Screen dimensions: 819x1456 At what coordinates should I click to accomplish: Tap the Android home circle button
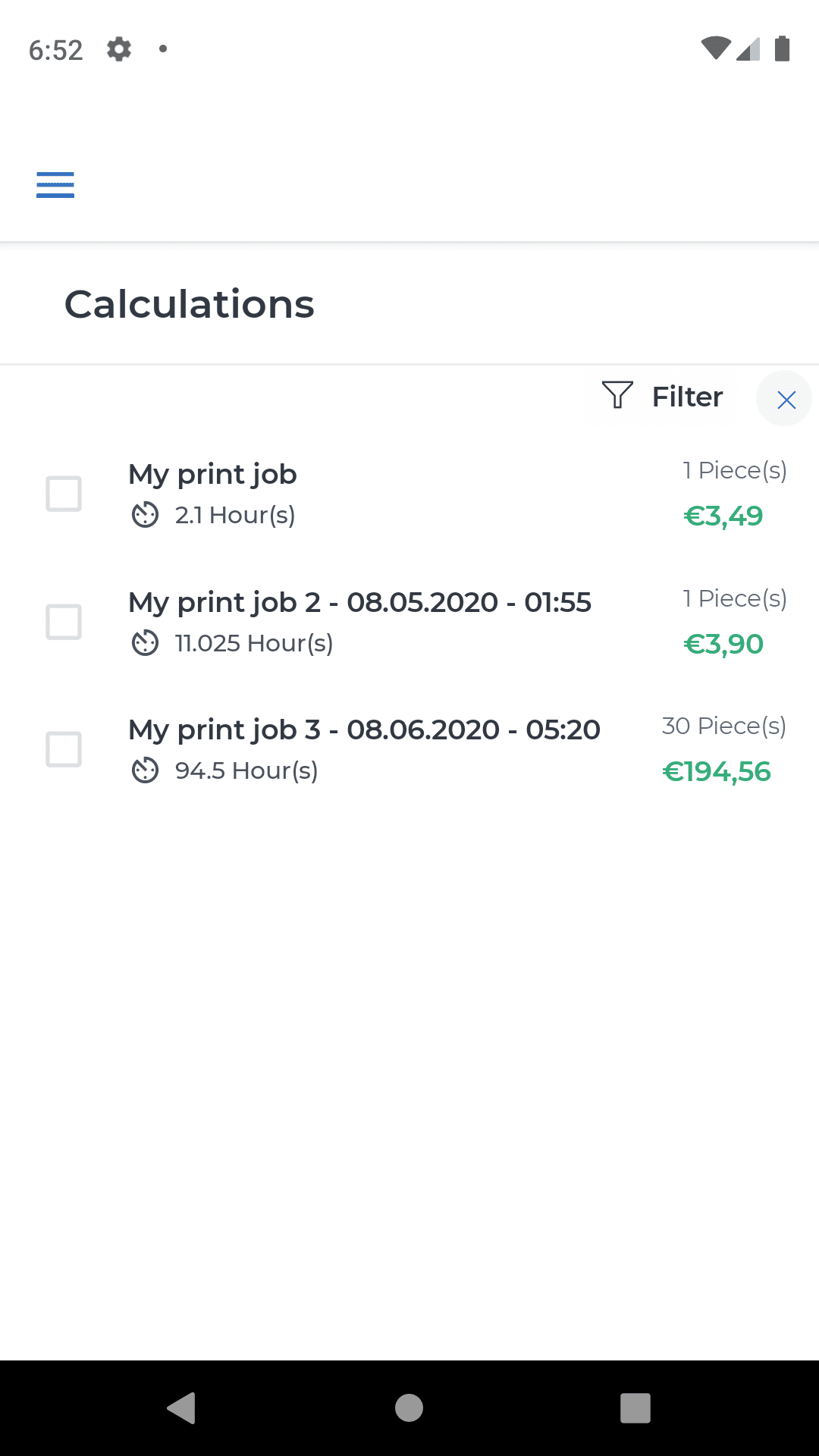pyautogui.click(x=409, y=1408)
